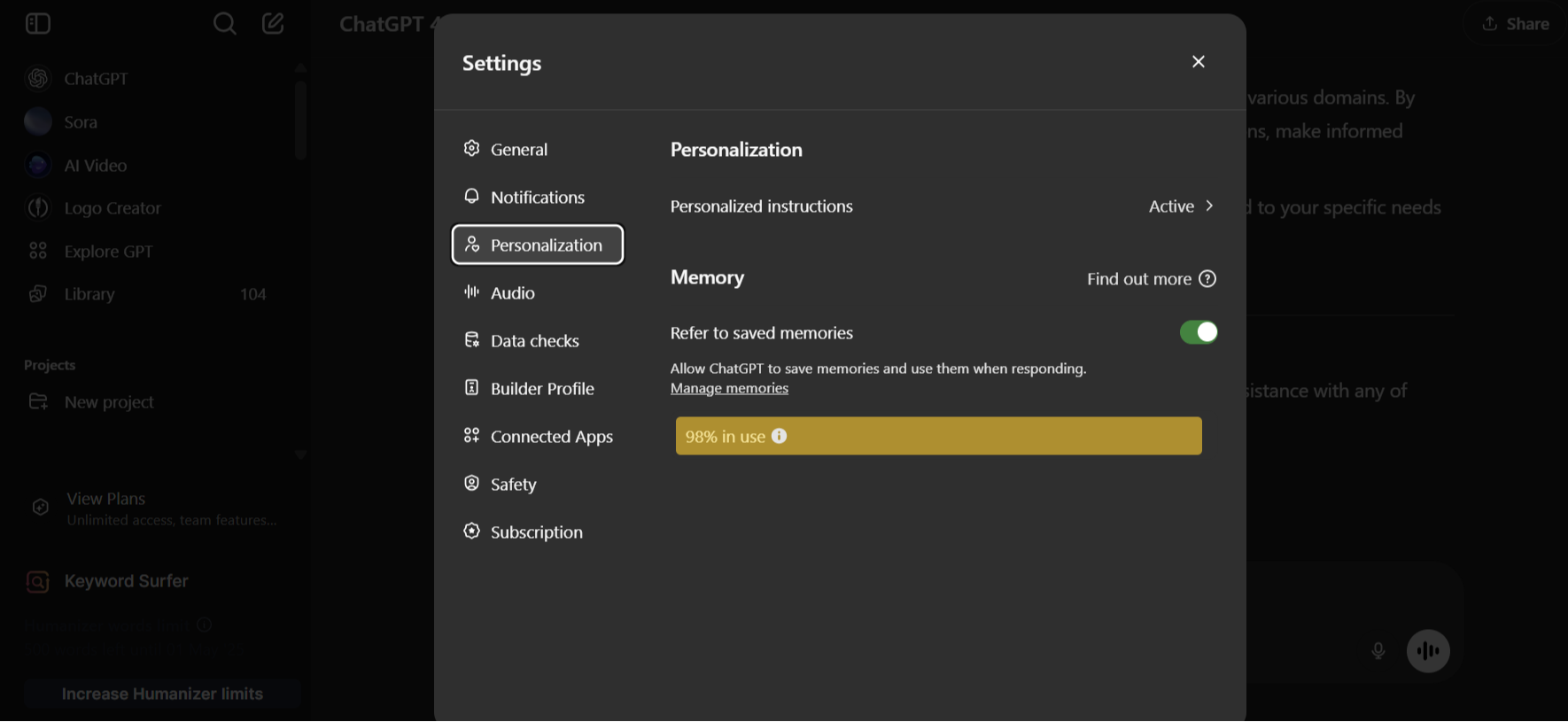Open Keyword Surfer extension icon
The image size is (1568, 722).
point(37,581)
